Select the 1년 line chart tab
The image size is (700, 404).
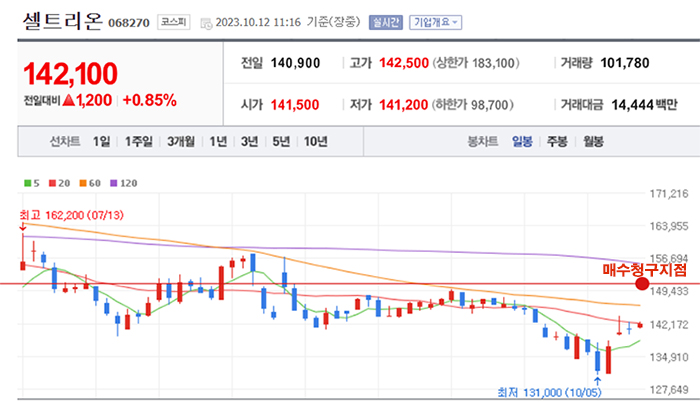click(x=218, y=142)
